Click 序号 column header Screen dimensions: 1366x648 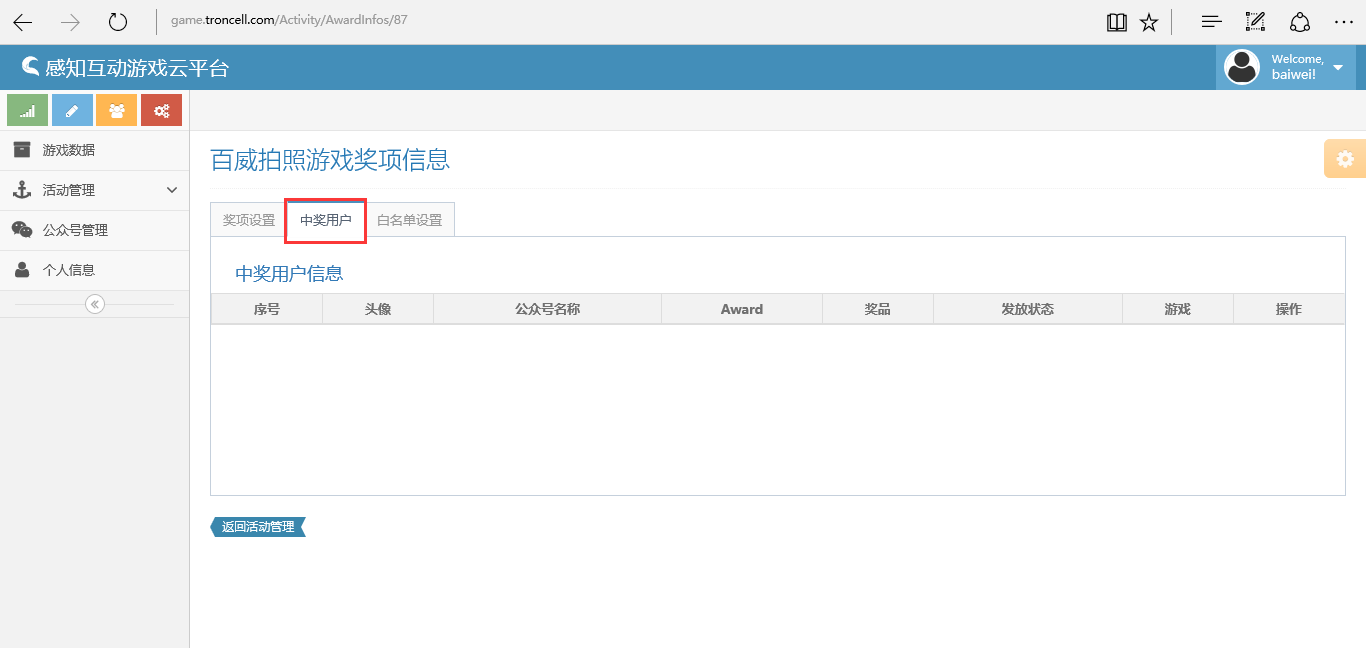tap(267, 309)
